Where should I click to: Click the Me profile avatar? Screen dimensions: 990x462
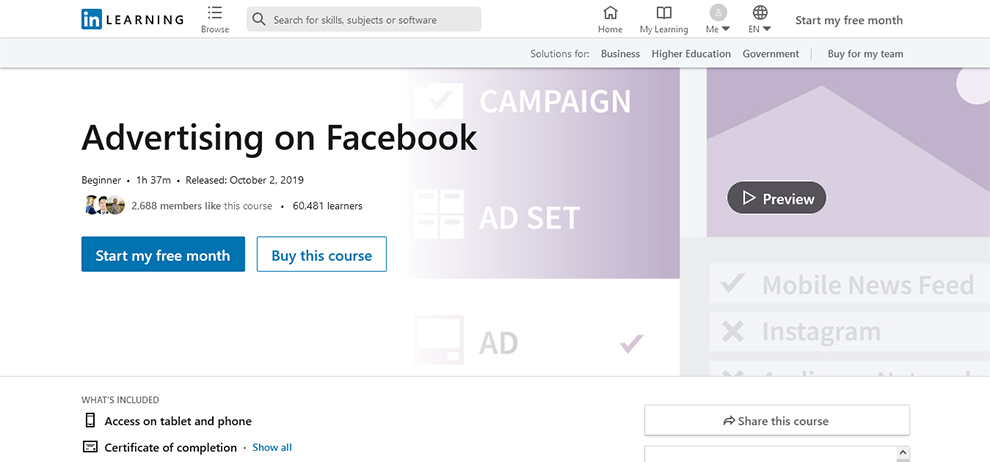coord(718,12)
